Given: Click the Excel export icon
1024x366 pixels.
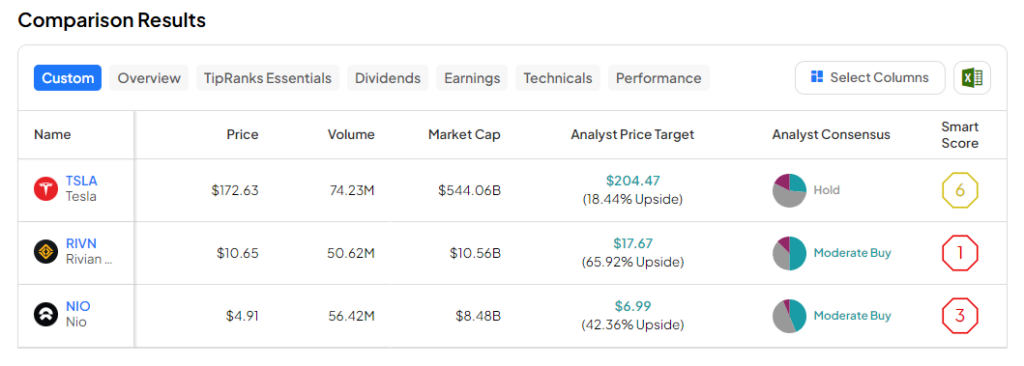Looking at the screenshot, I should tap(972, 78).
